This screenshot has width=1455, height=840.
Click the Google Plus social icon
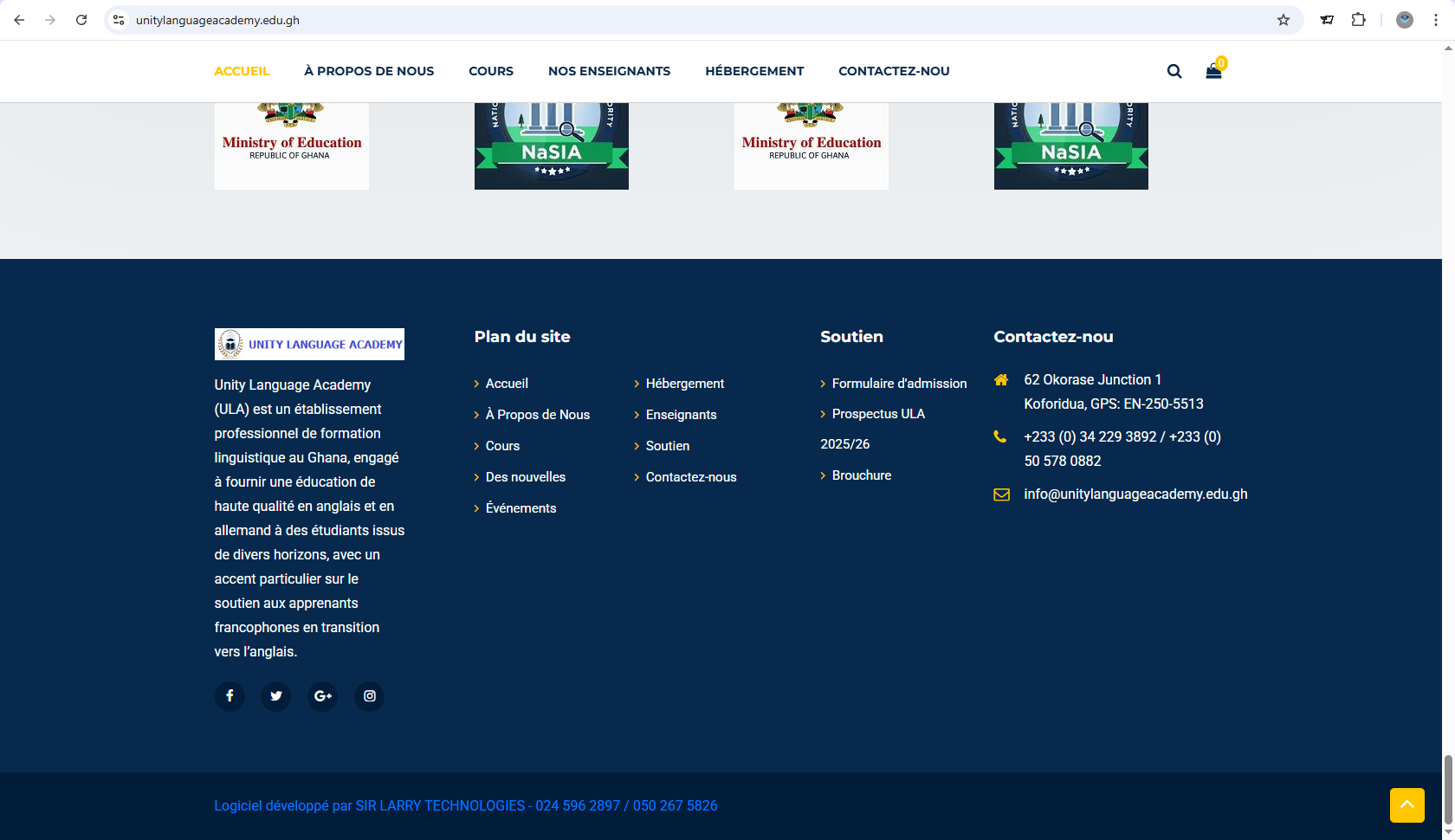tap(323, 696)
